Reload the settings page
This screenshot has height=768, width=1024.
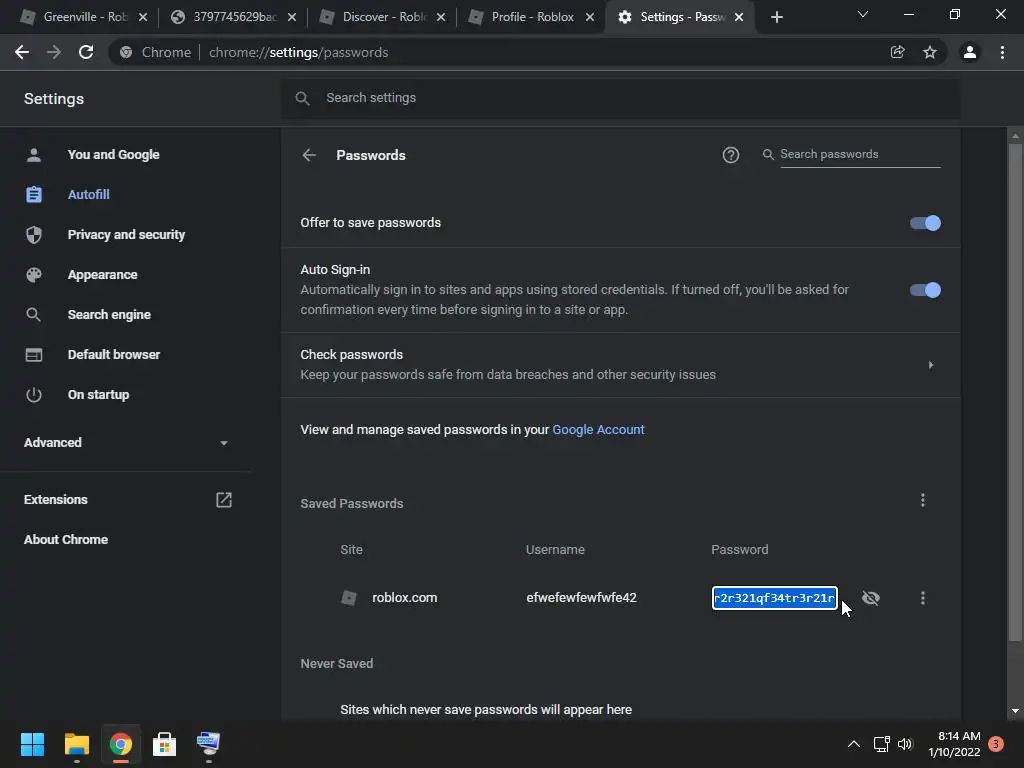point(86,52)
